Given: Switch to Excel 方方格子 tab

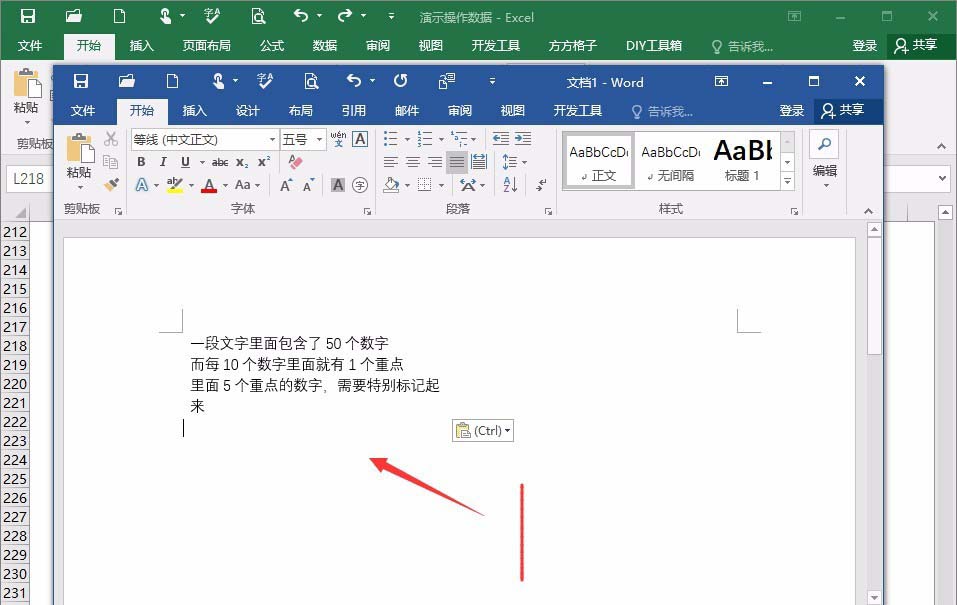Looking at the screenshot, I should pos(572,45).
